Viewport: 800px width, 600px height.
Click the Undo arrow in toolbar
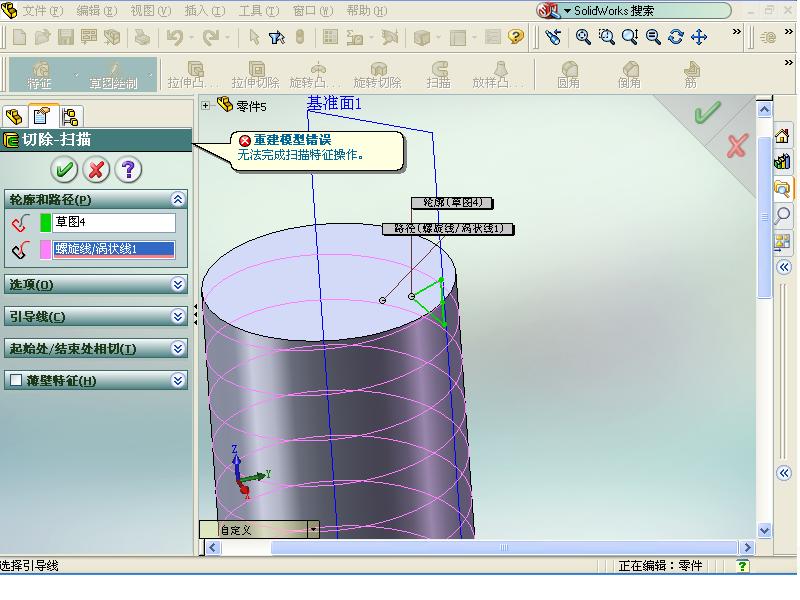(x=175, y=37)
